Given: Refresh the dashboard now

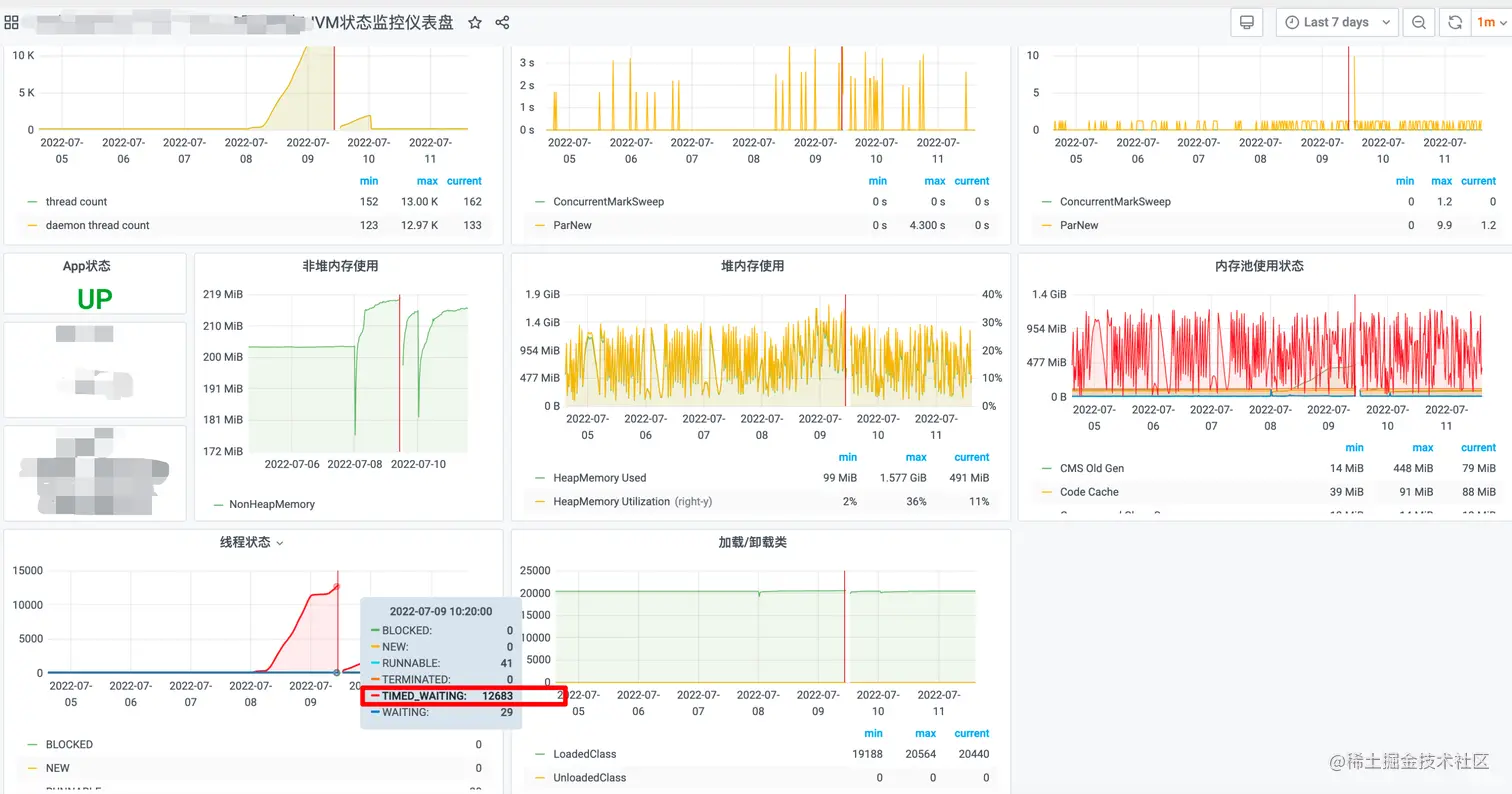Looking at the screenshot, I should click(1456, 22).
